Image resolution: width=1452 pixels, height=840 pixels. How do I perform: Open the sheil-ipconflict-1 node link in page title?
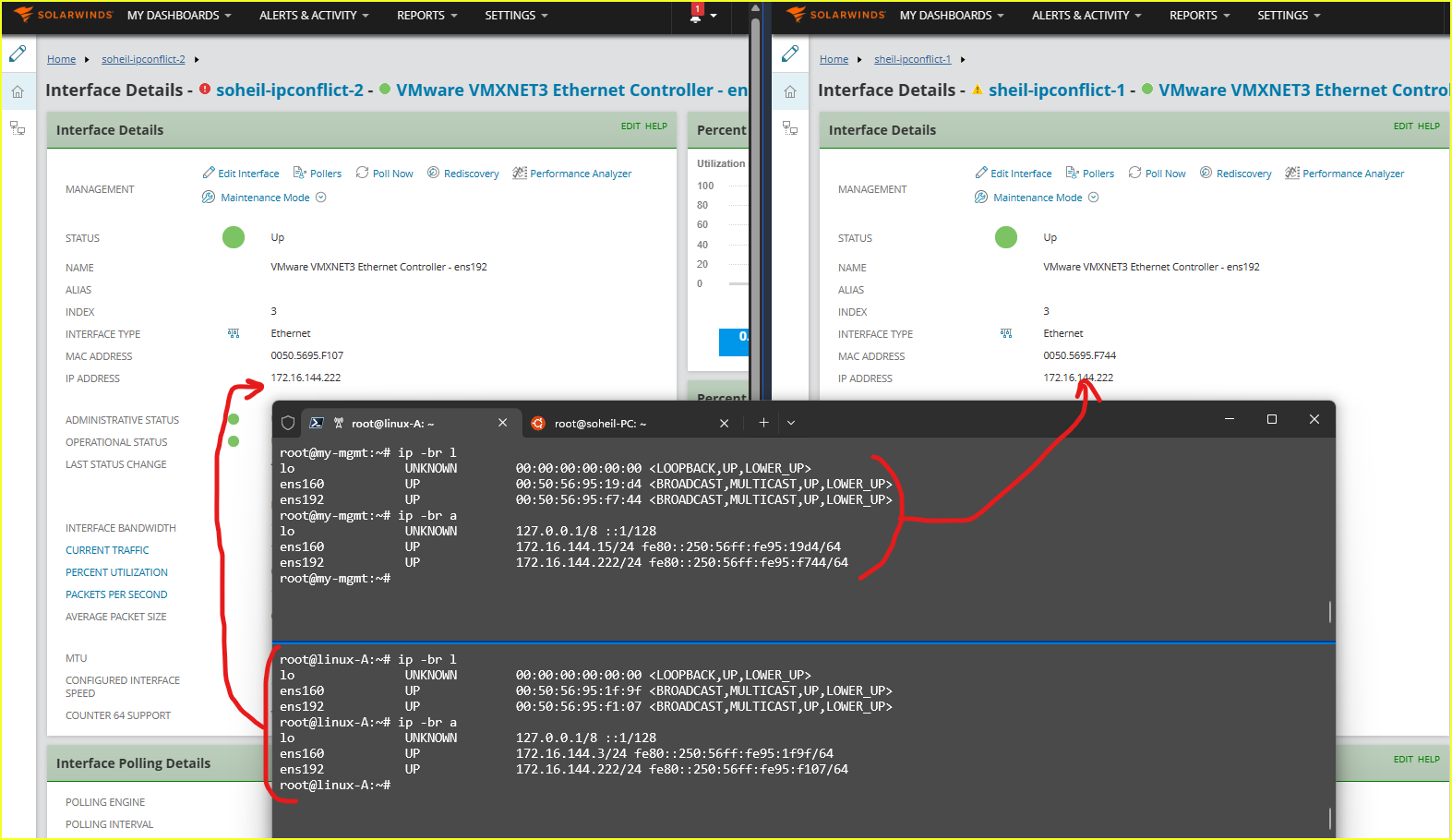coord(1057,90)
